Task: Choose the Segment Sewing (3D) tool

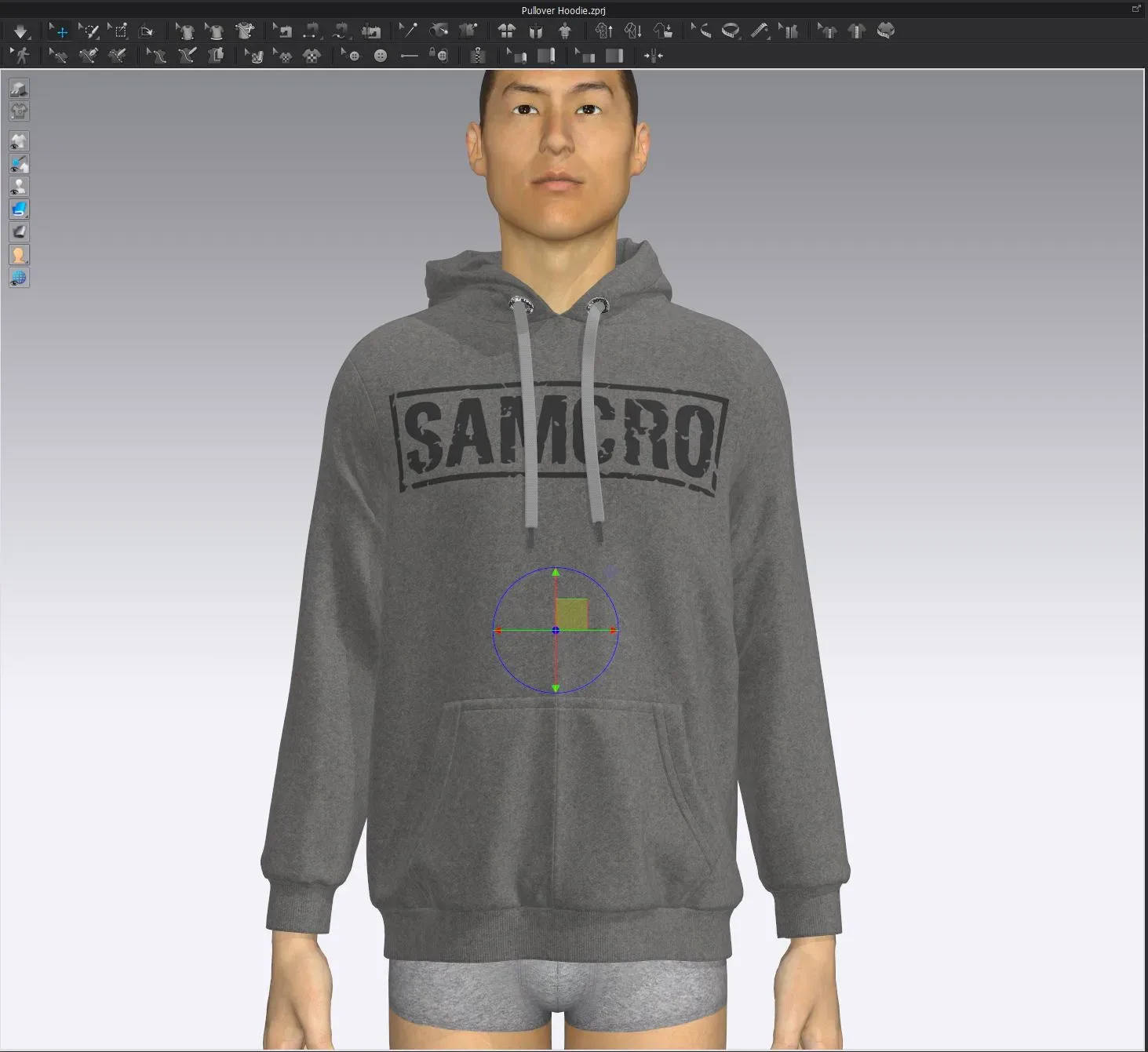Action: coord(312,31)
